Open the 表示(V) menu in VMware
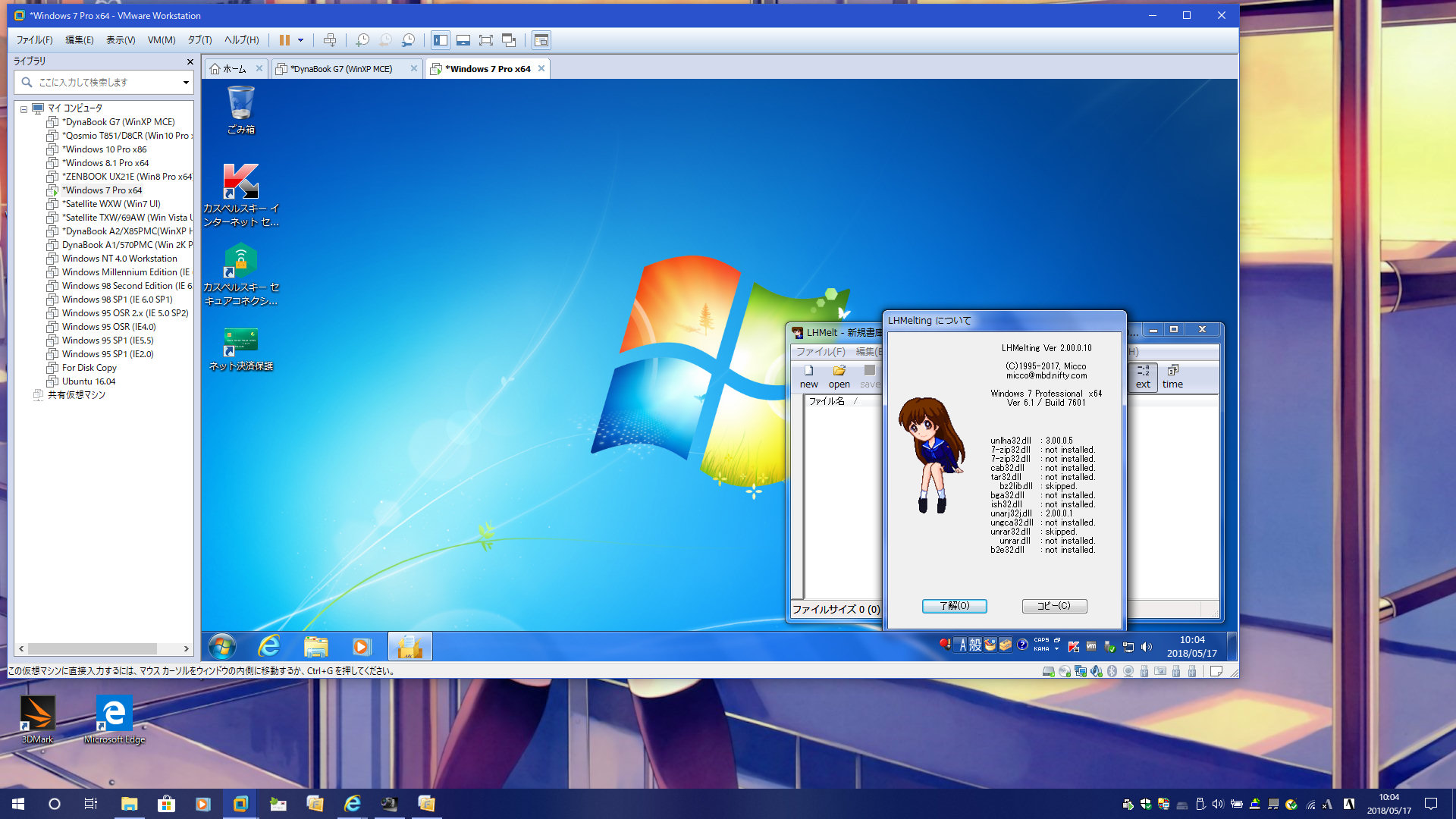This screenshot has height=819, width=1456. click(x=121, y=40)
